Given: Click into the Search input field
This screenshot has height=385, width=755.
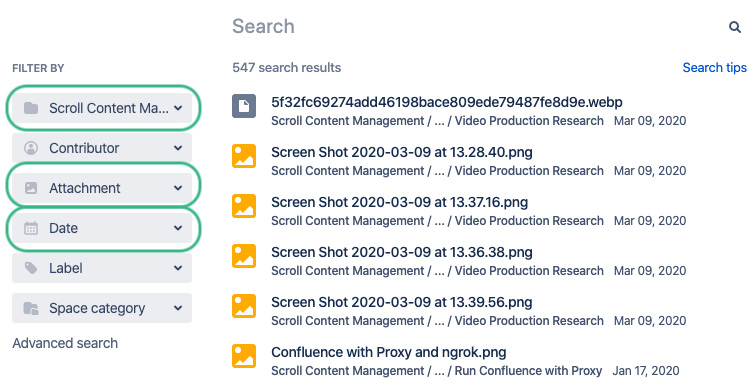Looking at the screenshot, I should (x=477, y=26).
